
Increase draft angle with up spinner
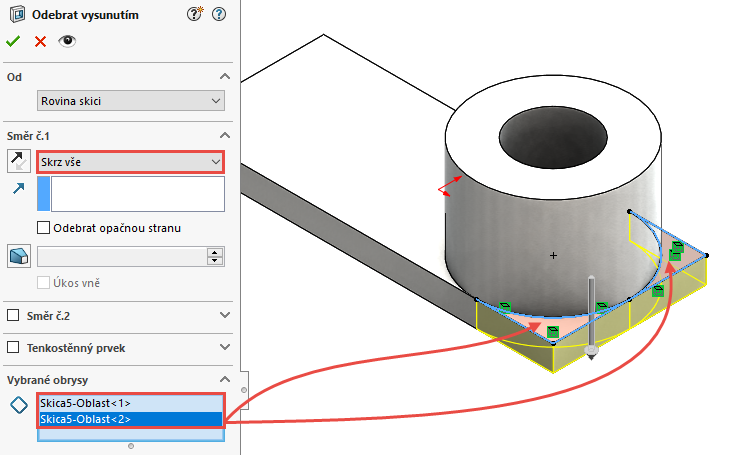point(215,252)
